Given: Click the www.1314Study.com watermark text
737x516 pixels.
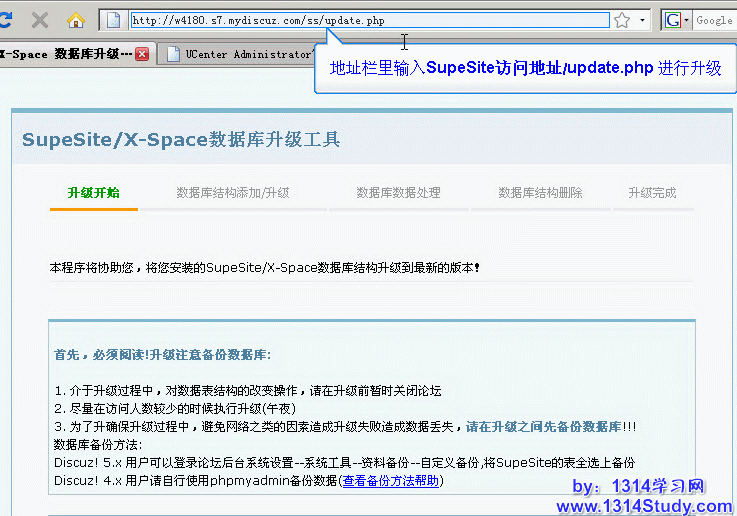Looking at the screenshot, I should pos(644,506).
